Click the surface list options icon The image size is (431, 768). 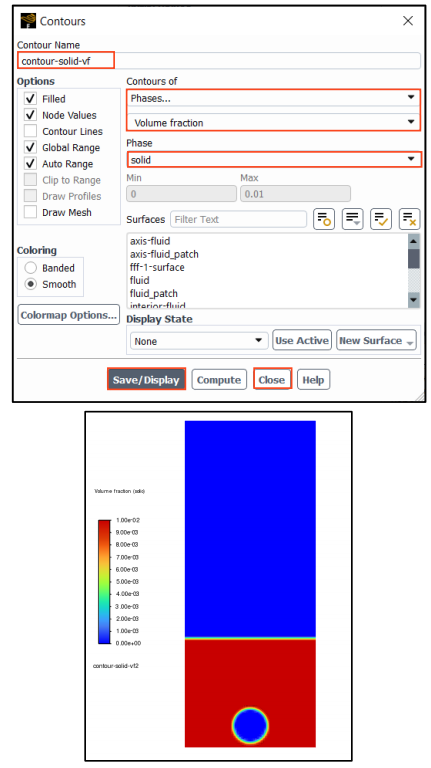click(352, 219)
